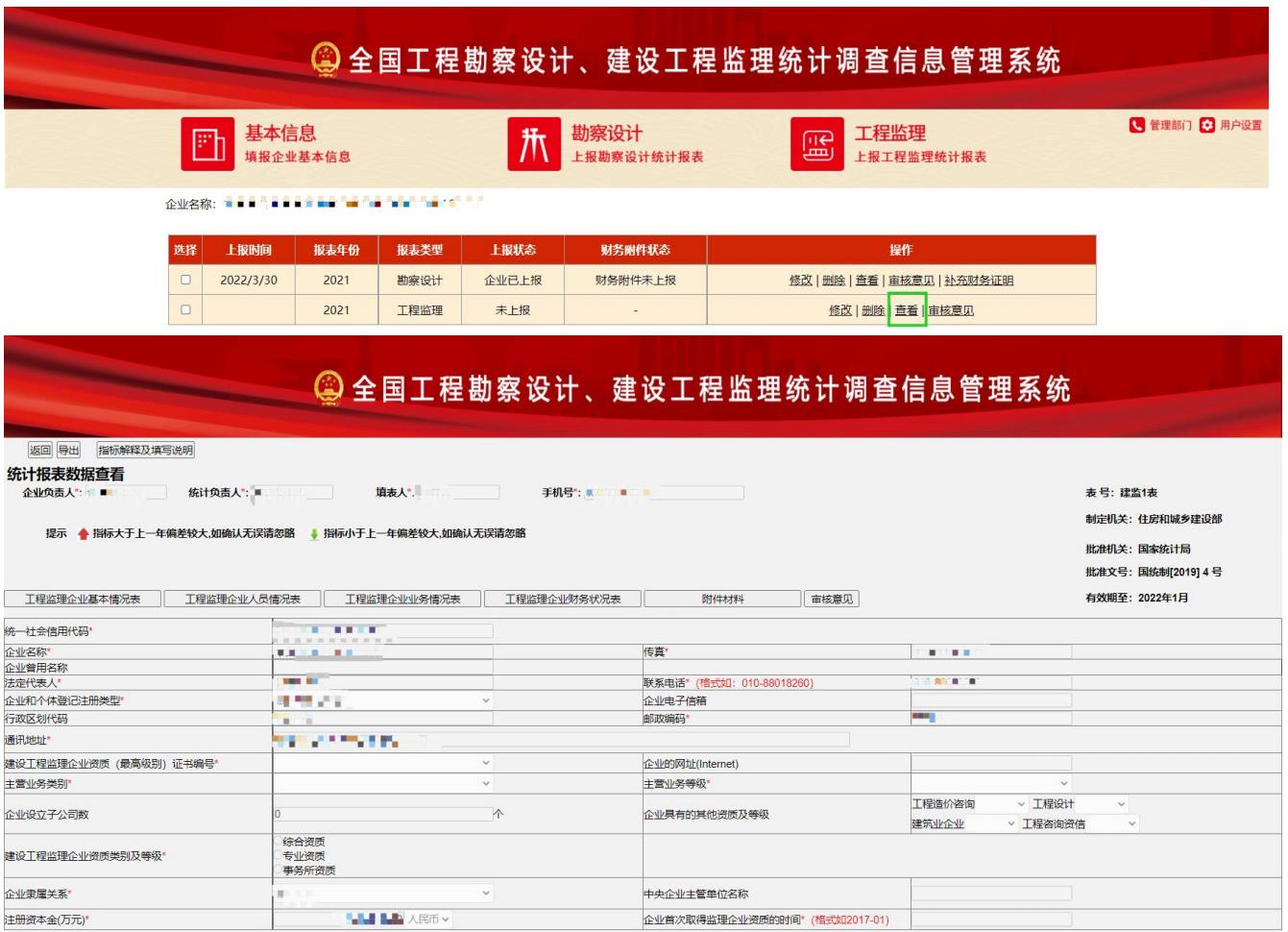The image size is (1288, 932).
Task: Choose 综合资质 radio option
Action: click(279, 842)
